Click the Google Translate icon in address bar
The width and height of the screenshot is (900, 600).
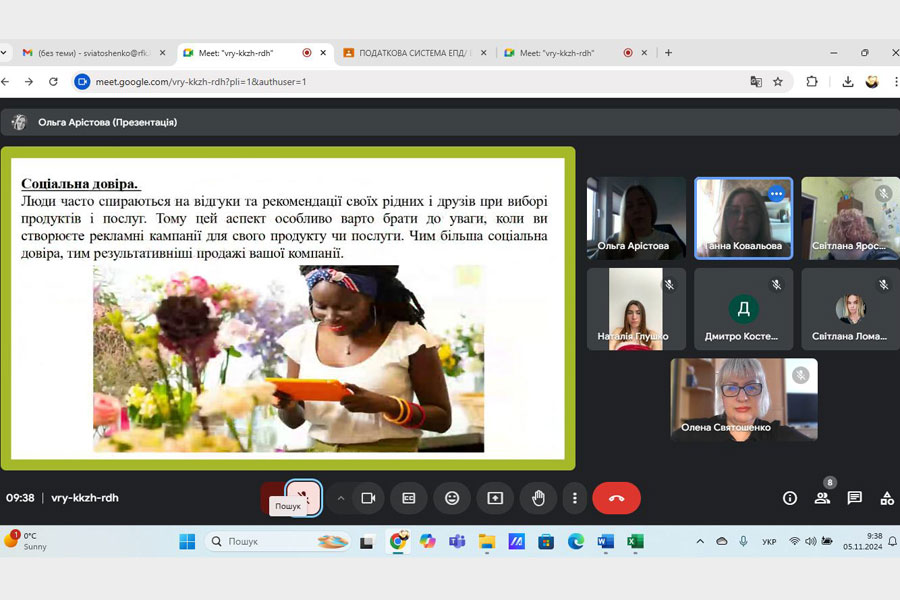click(756, 82)
